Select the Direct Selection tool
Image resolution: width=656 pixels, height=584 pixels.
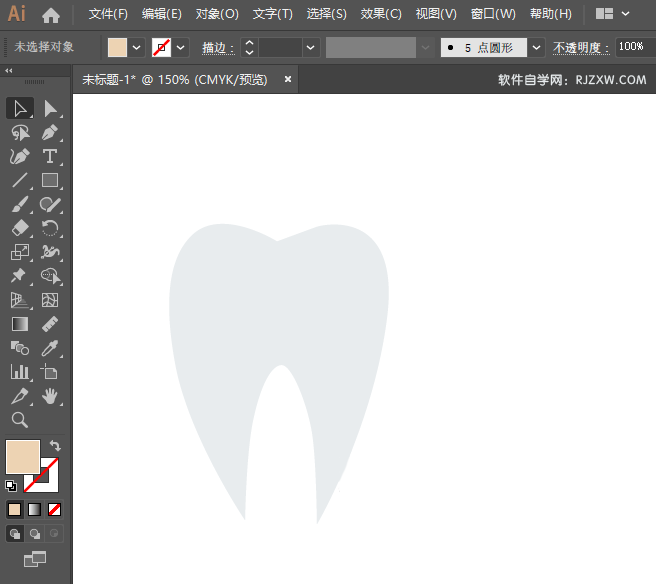coord(50,108)
